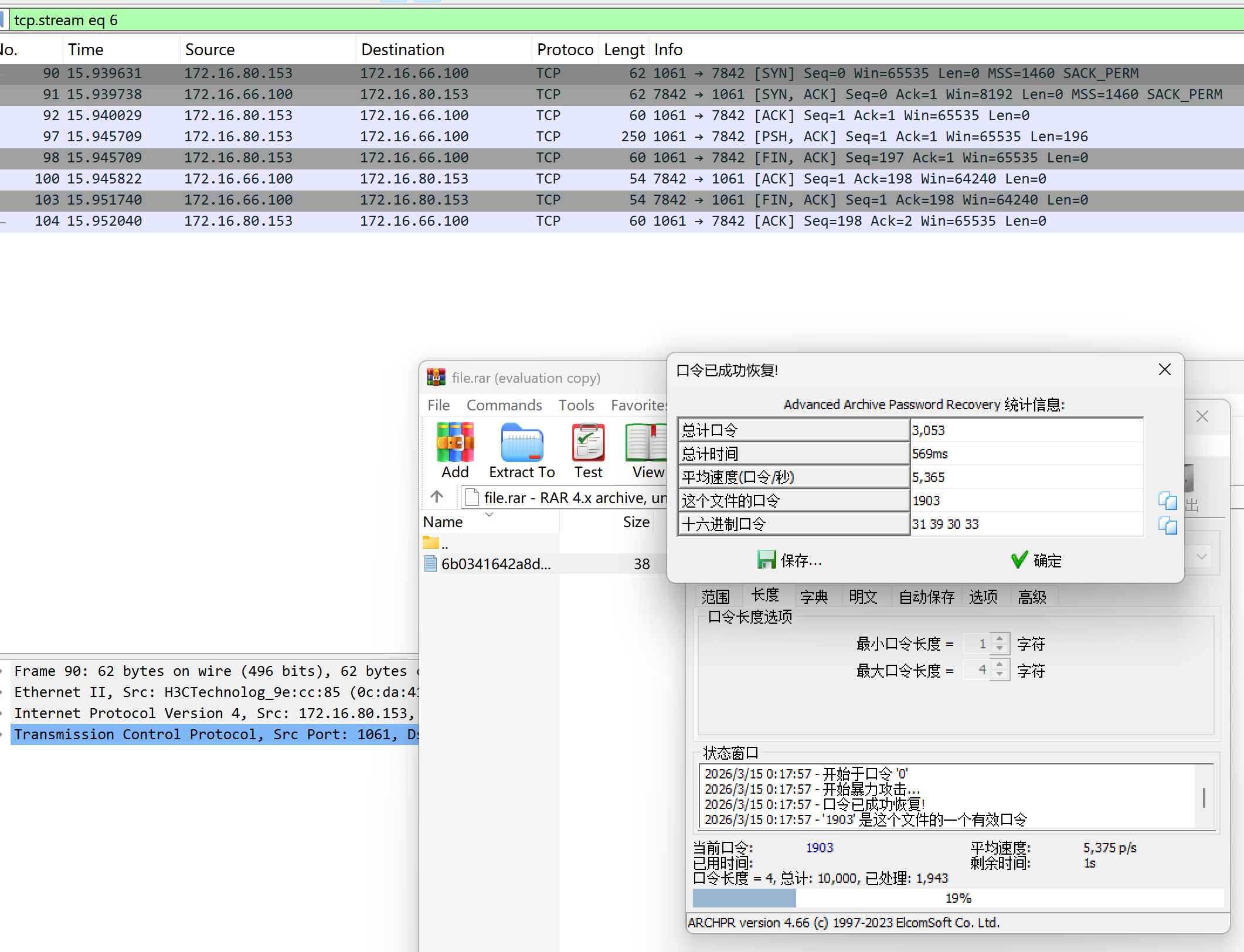Screen dimensions: 1244x952
Task: Decrease maximum password length stepper
Action: (1000, 675)
